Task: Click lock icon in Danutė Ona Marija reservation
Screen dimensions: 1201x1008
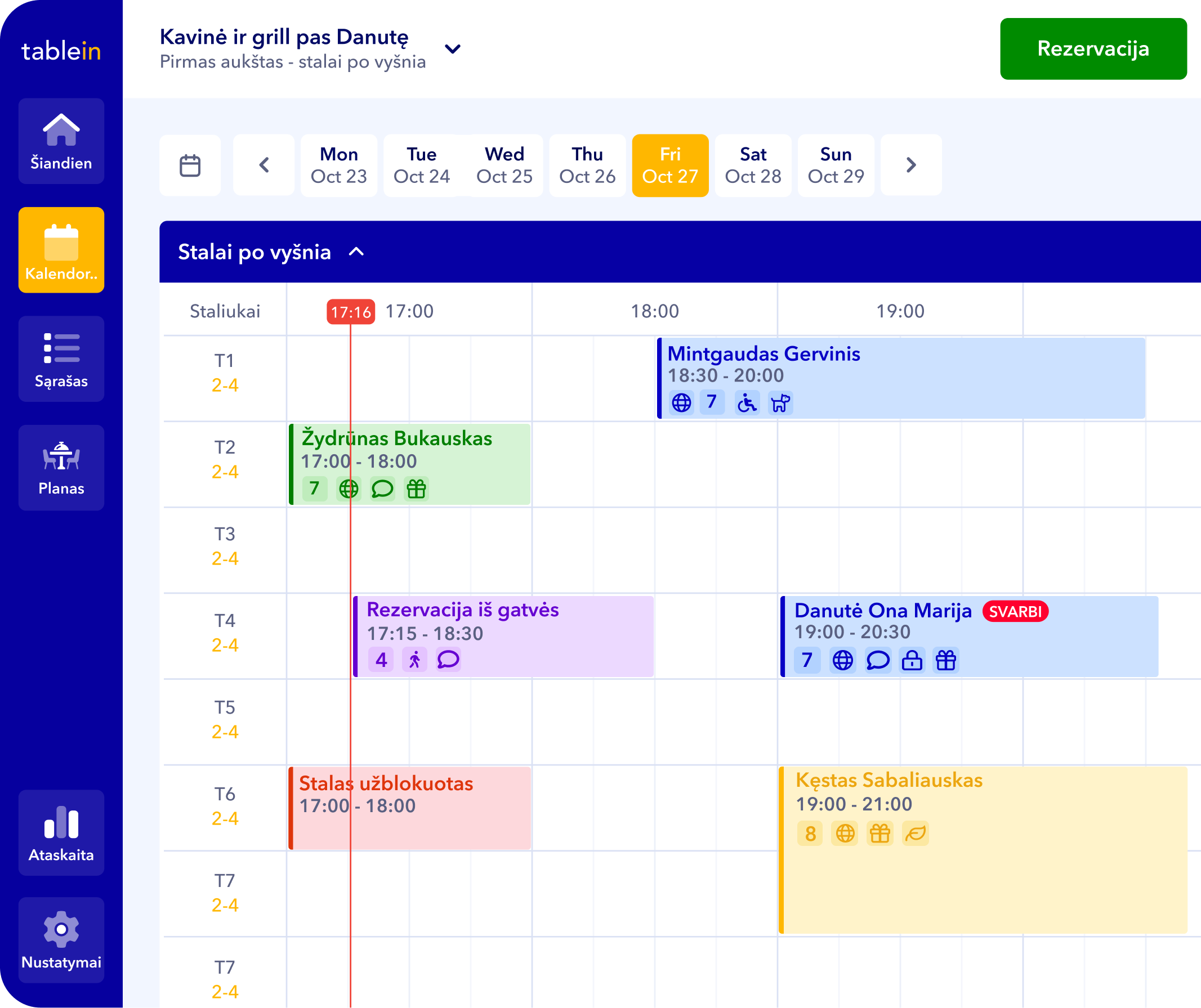Action: 912,660
